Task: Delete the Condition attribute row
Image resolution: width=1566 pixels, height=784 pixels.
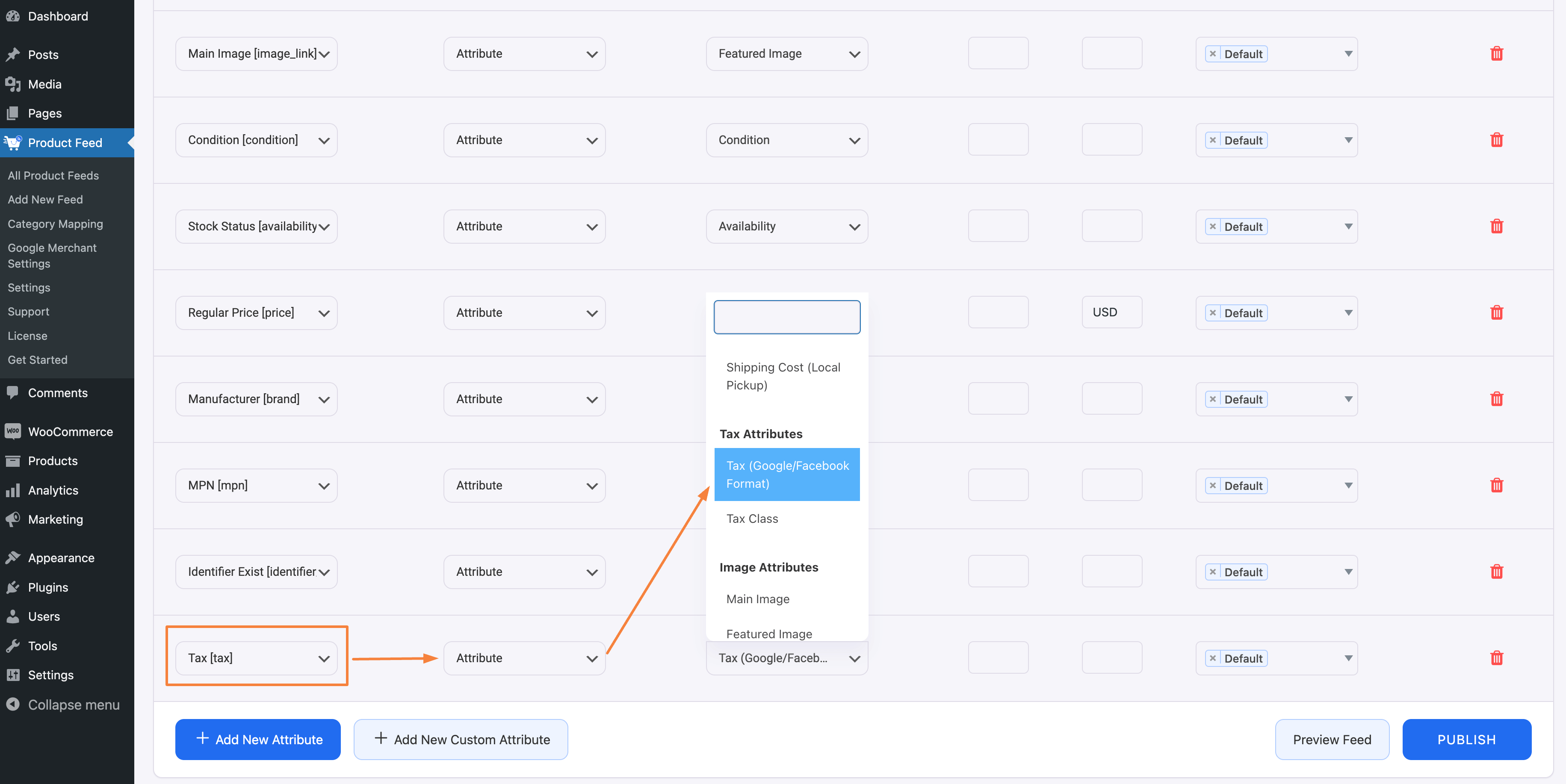Action: [x=1496, y=140]
